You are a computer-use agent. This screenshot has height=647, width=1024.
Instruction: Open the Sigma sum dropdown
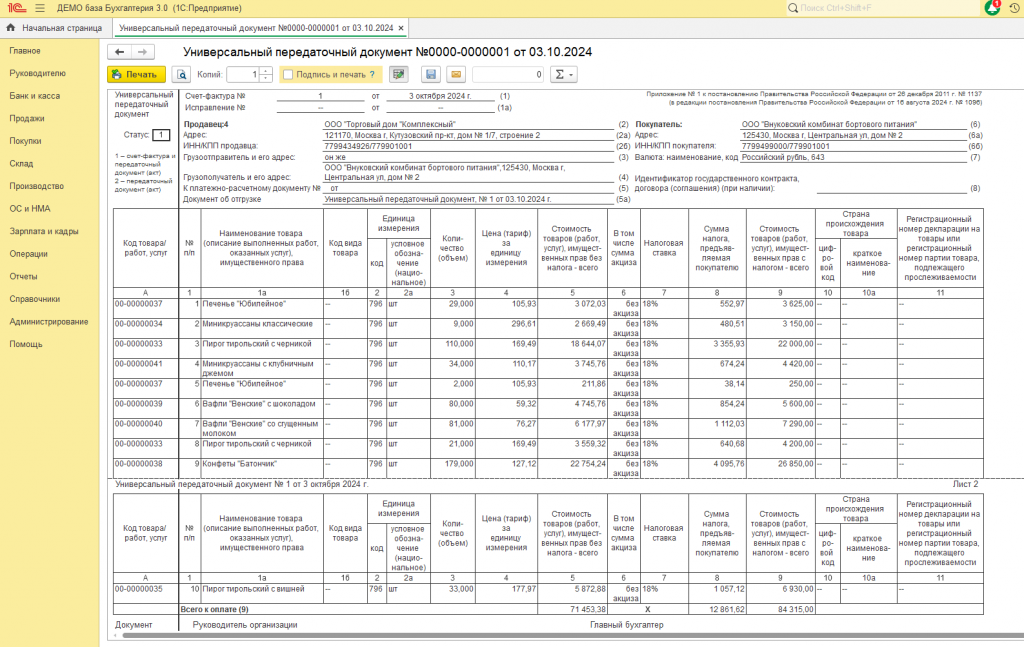[x=564, y=74]
